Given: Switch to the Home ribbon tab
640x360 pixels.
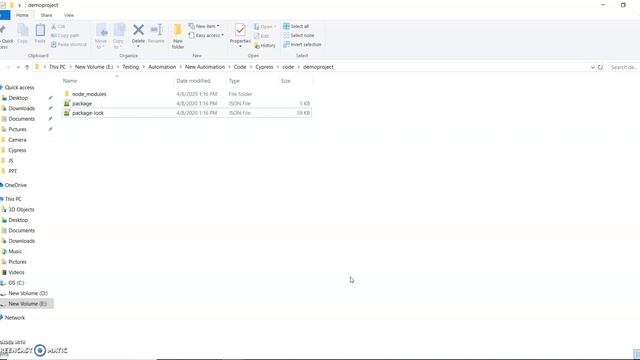Looking at the screenshot, I should [x=22, y=15].
